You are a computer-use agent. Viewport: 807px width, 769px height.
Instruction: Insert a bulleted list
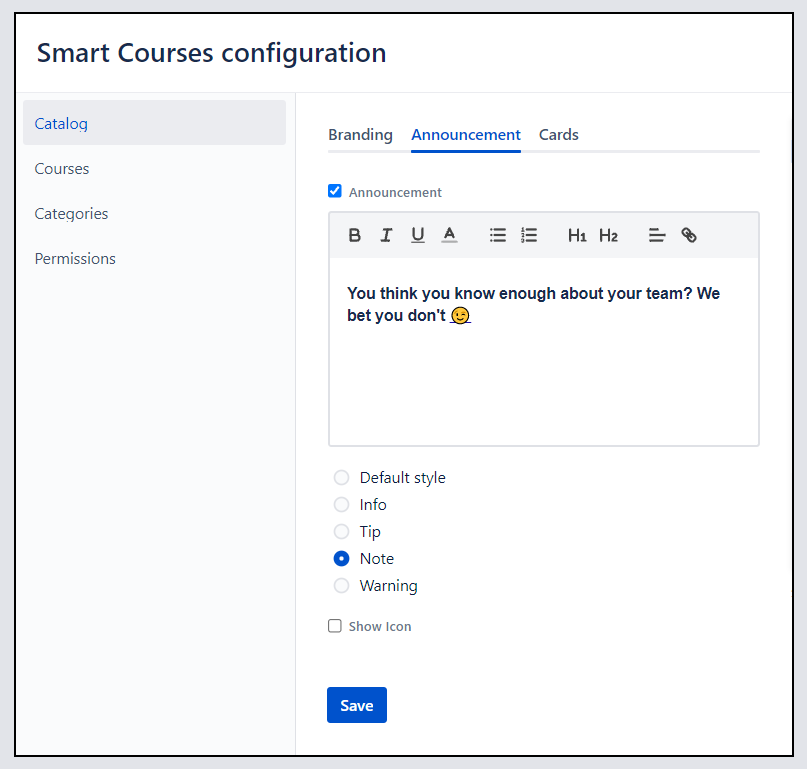[497, 235]
